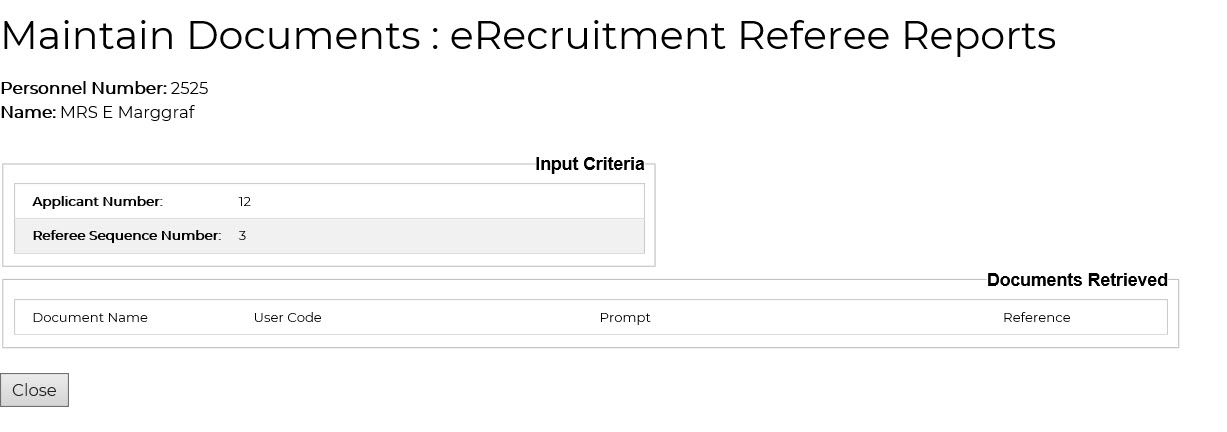Click the Document Name column header
1227x432 pixels.
point(90,317)
